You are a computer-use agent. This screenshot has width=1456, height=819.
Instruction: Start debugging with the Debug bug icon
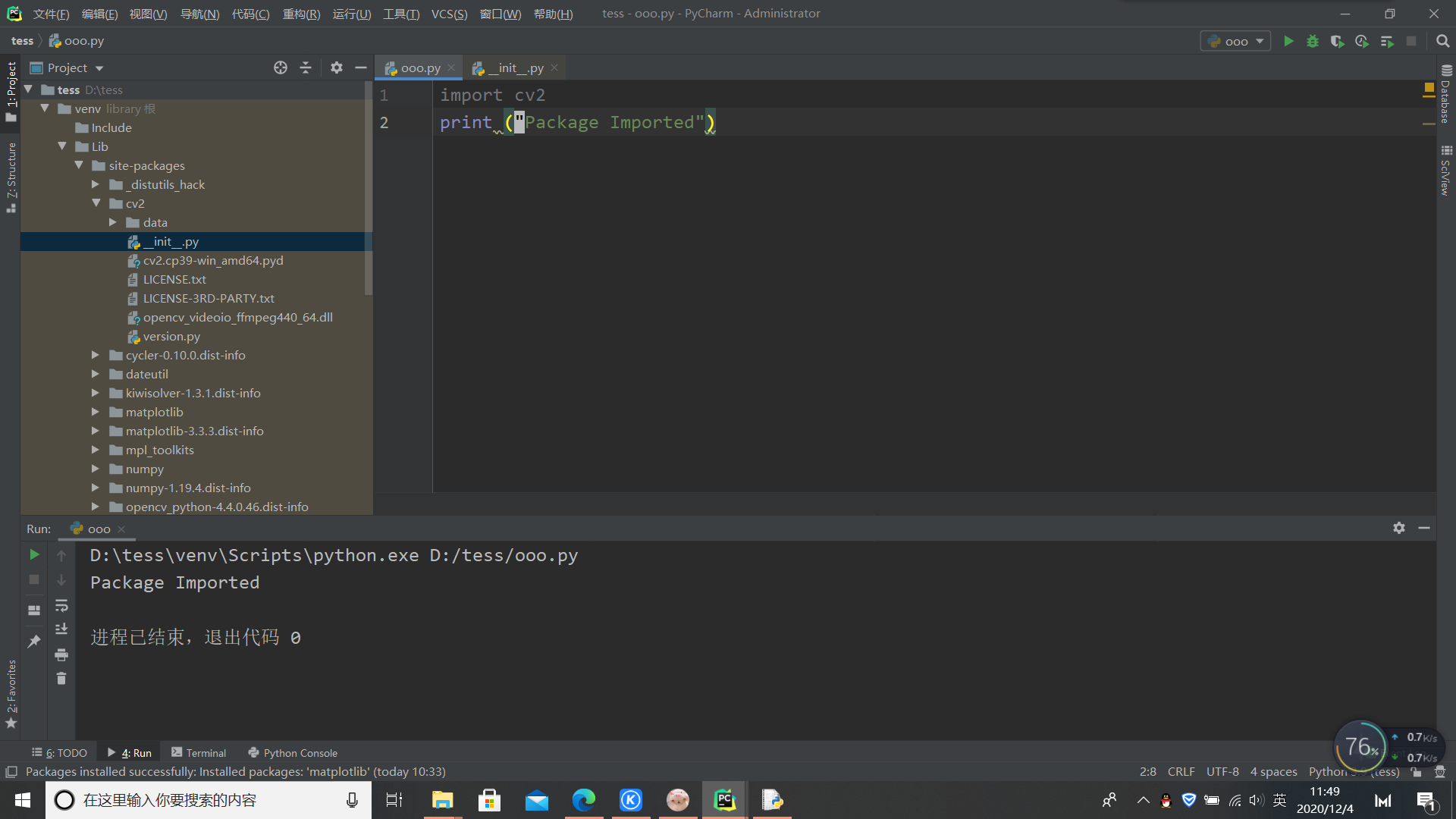point(1313,41)
